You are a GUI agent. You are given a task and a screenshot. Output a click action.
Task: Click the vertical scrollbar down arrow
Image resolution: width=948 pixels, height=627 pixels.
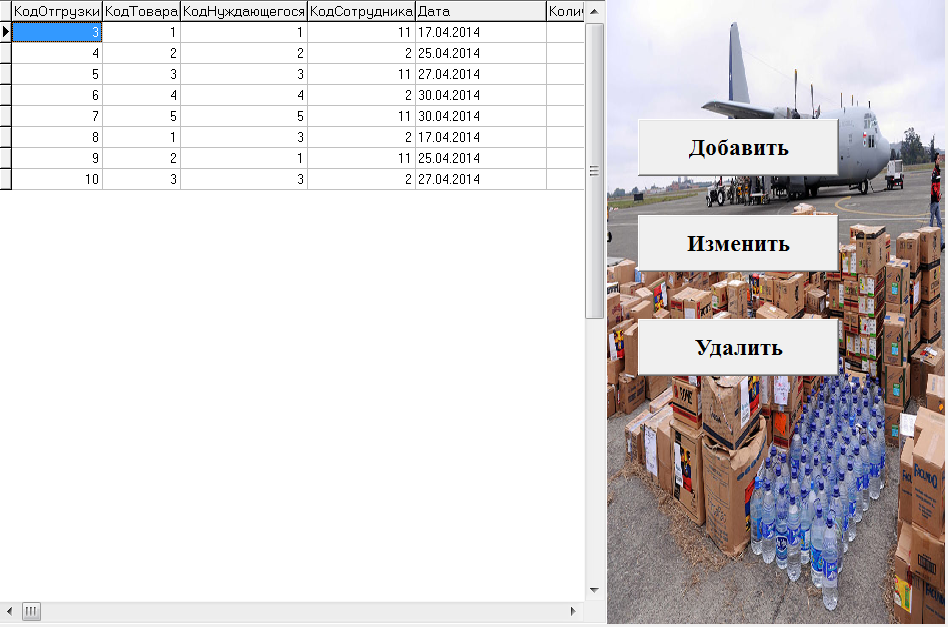pos(594,590)
